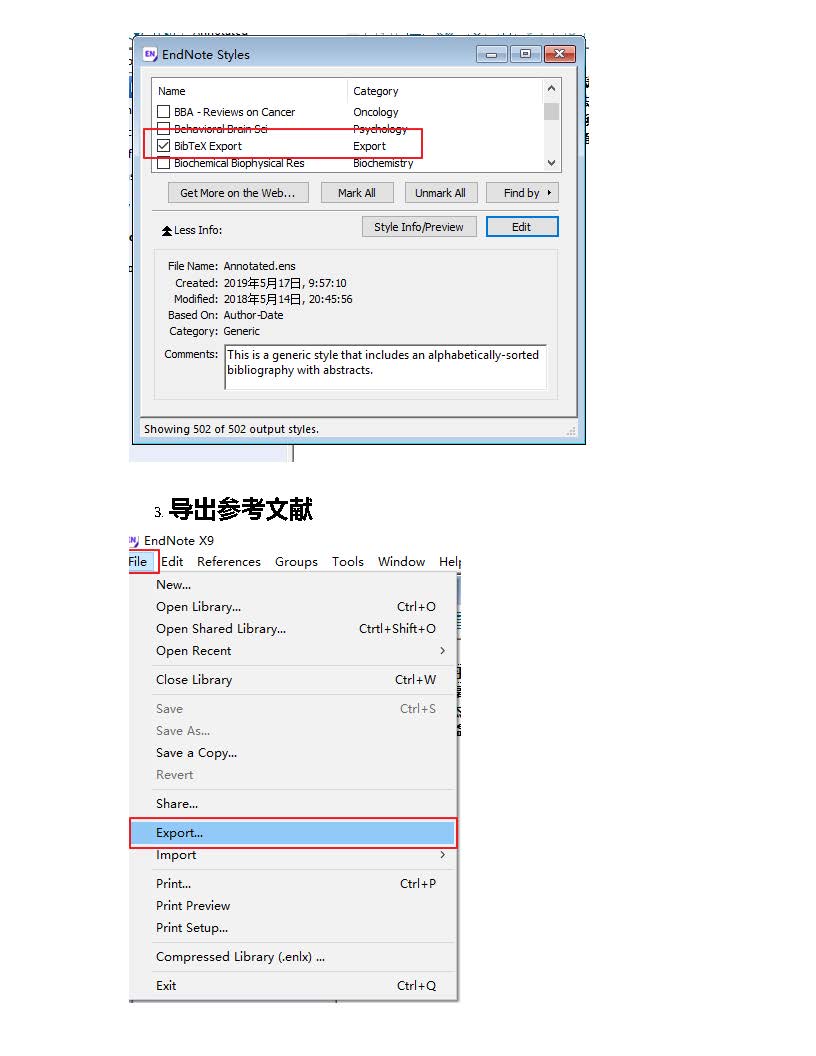
Task: Select Close Library menu entry
Action: point(293,680)
